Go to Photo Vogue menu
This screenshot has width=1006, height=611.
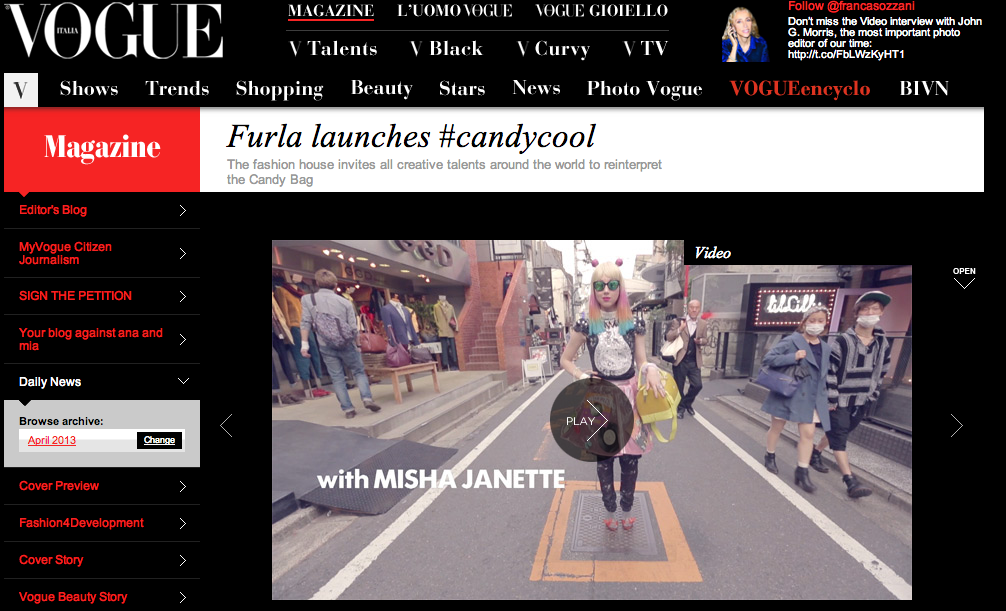click(645, 89)
